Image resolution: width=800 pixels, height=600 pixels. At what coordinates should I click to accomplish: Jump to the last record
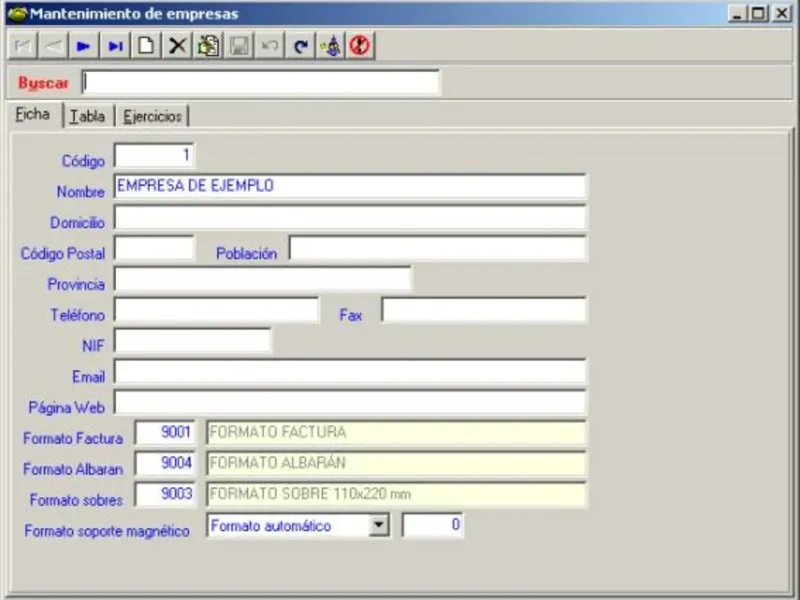click(x=115, y=46)
